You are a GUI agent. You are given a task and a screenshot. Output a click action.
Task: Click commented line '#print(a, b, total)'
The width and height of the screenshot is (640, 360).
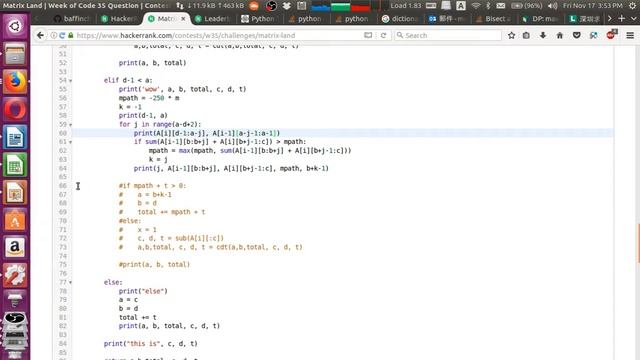154,264
